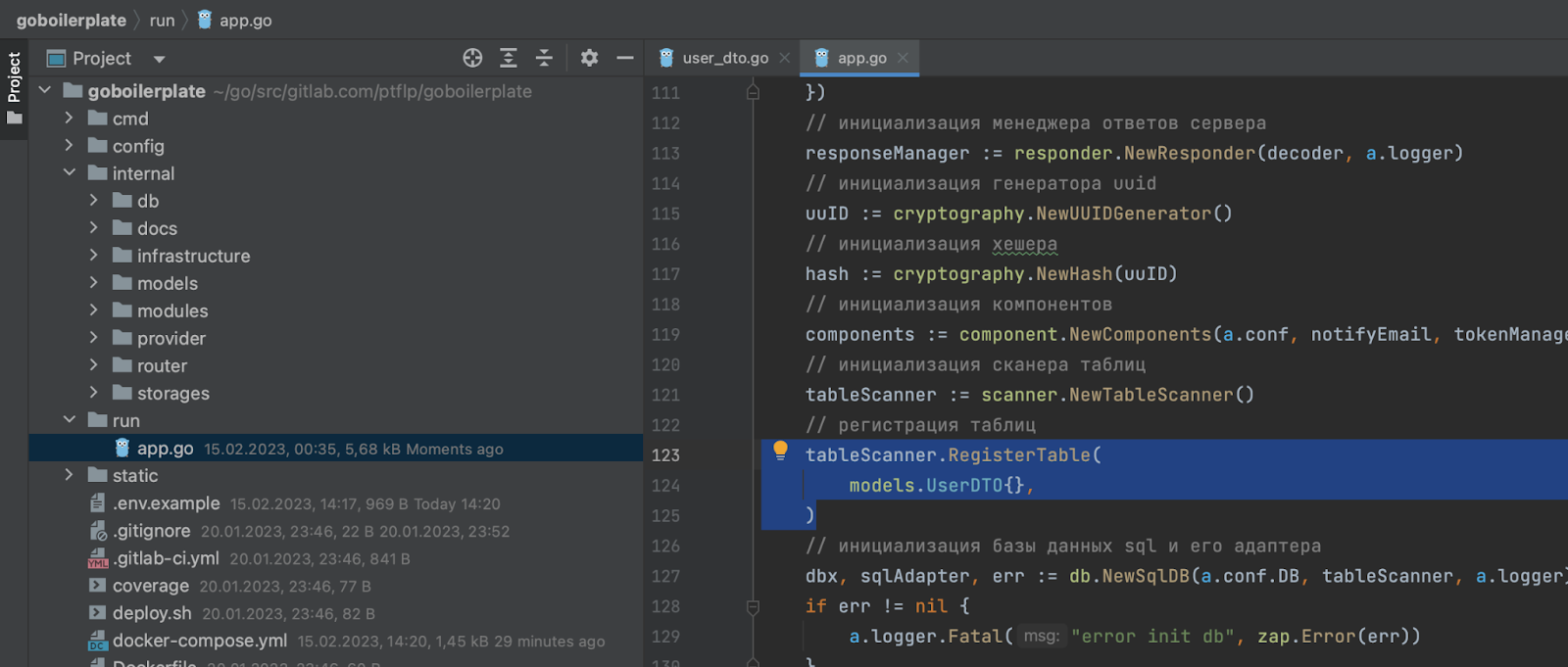The image size is (1568, 667).
Task: Click line number 123 in the gutter
Action: click(x=665, y=455)
